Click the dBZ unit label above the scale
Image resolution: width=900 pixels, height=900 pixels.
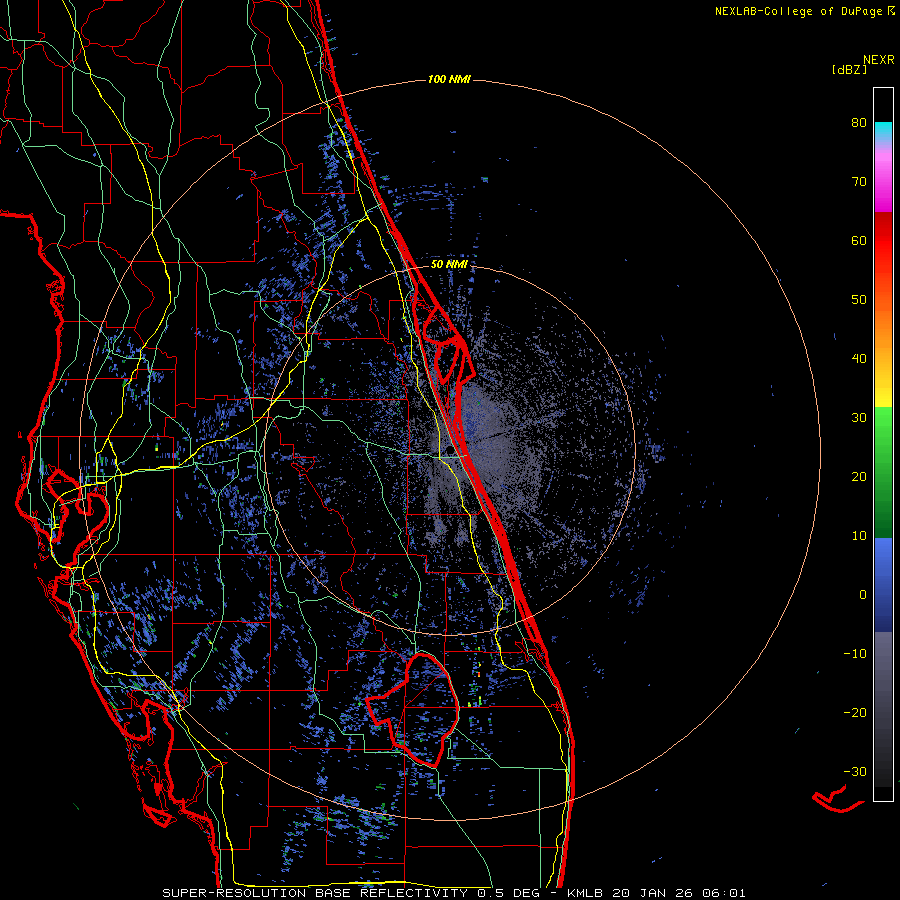tap(849, 69)
